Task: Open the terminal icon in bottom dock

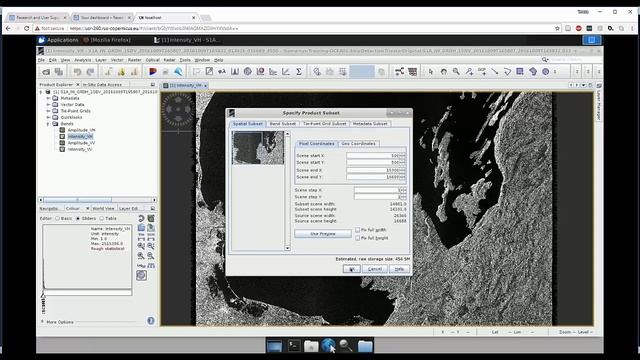Action: coord(294,346)
